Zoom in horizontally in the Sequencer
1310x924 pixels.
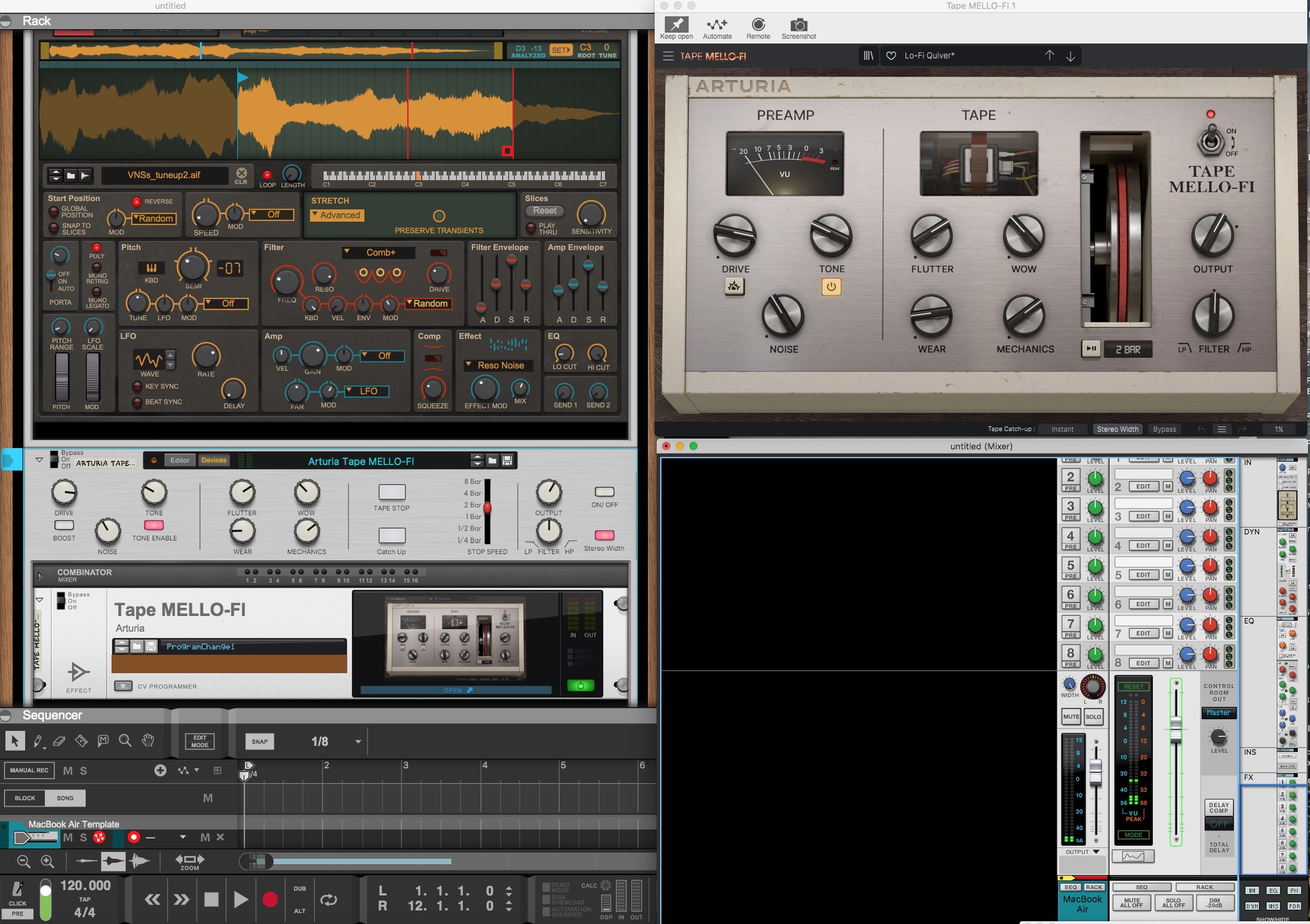click(48, 861)
